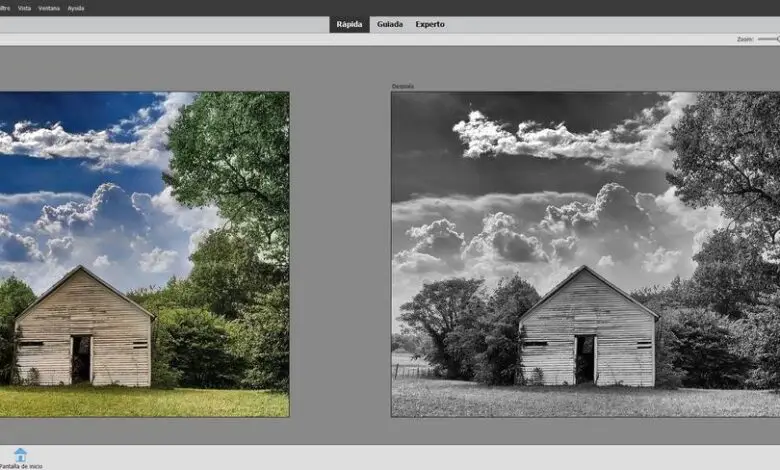Select the Experto editing mode tab
Screen dimensions: 780x470
pos(430,24)
